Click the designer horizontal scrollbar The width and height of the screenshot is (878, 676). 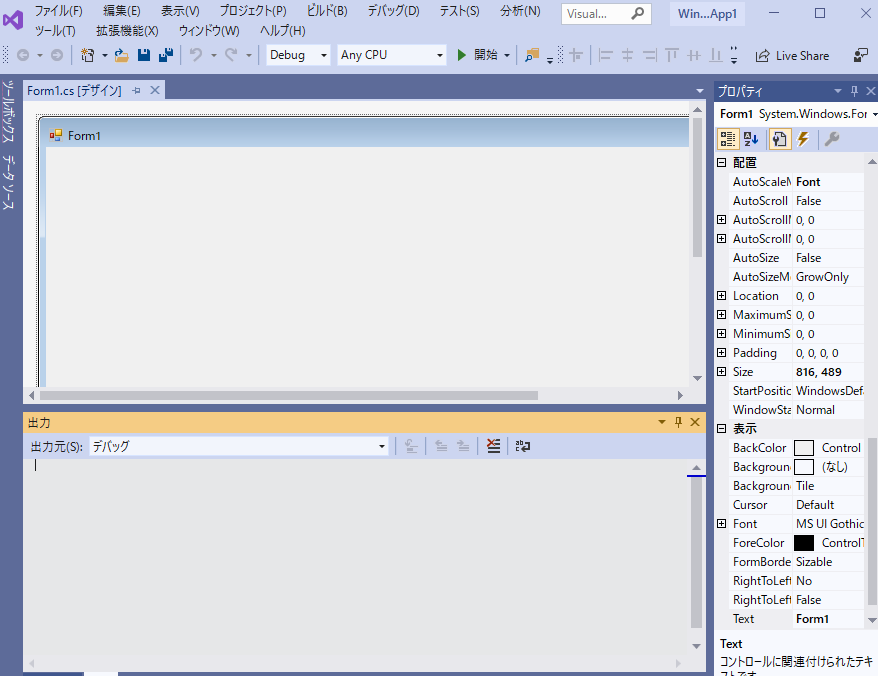point(288,395)
